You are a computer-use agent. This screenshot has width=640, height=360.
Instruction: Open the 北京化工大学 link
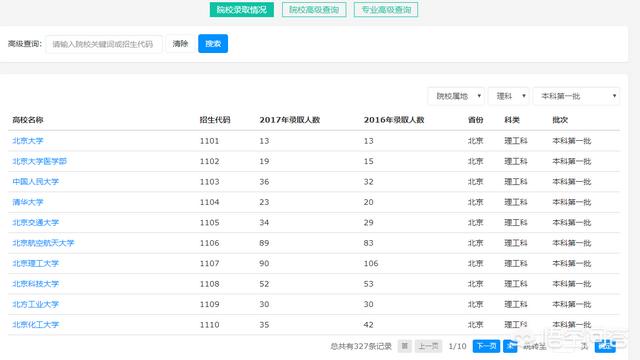coord(36,324)
